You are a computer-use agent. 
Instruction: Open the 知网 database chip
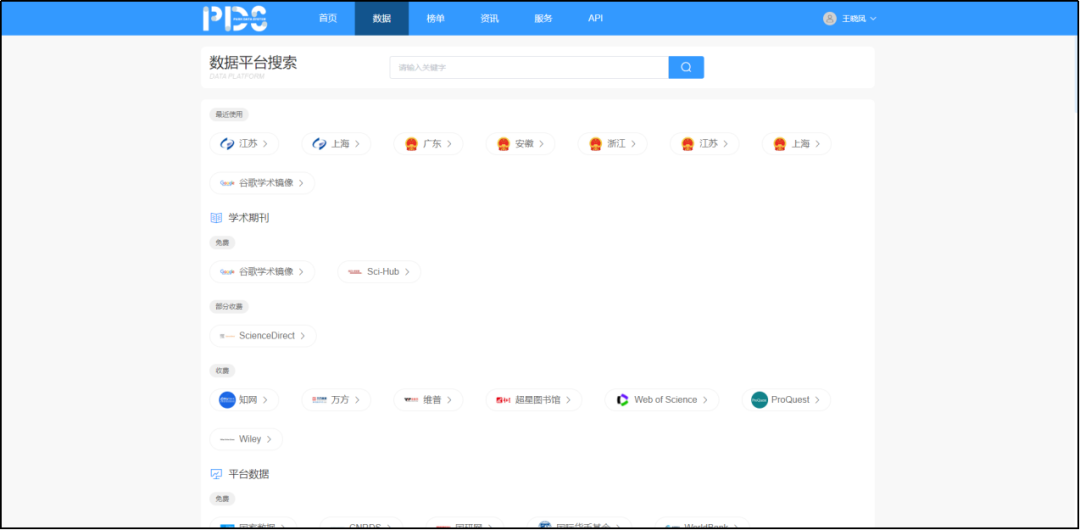pos(244,400)
